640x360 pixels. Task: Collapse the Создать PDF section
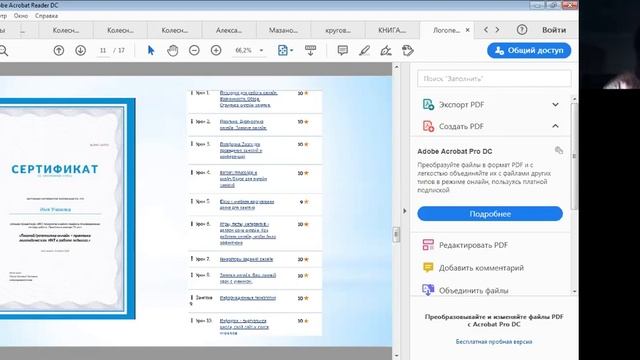(x=556, y=126)
